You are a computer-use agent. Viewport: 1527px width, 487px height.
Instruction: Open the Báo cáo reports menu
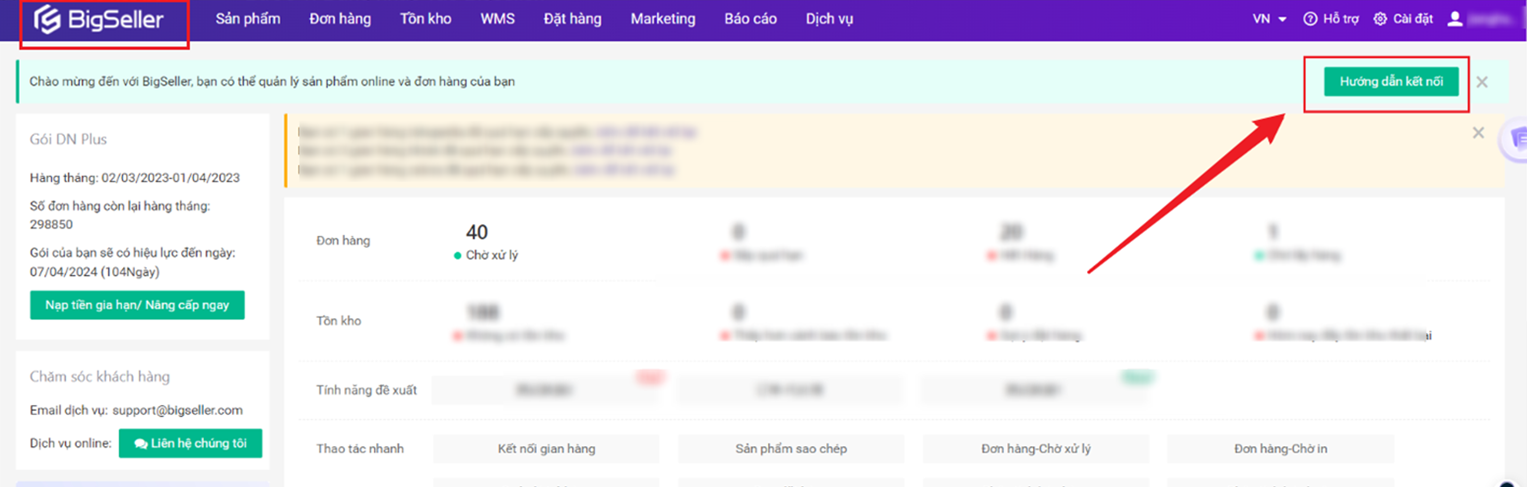pyautogui.click(x=750, y=19)
